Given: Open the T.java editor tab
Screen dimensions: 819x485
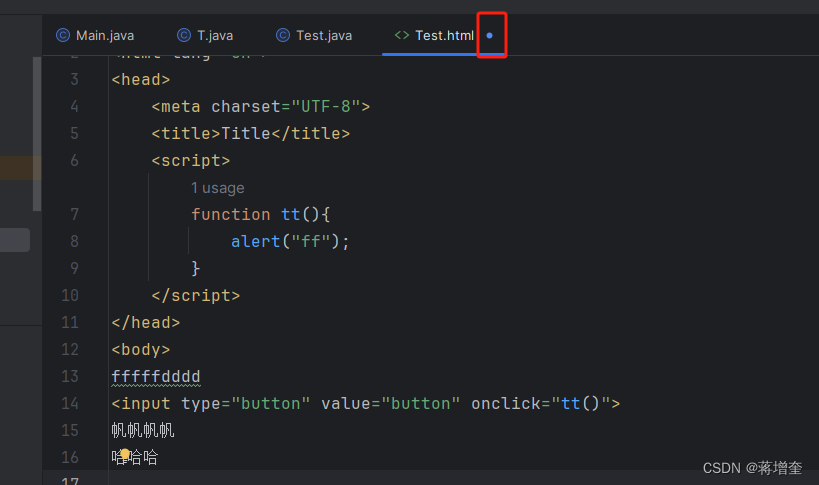Looking at the screenshot, I should [205, 36].
